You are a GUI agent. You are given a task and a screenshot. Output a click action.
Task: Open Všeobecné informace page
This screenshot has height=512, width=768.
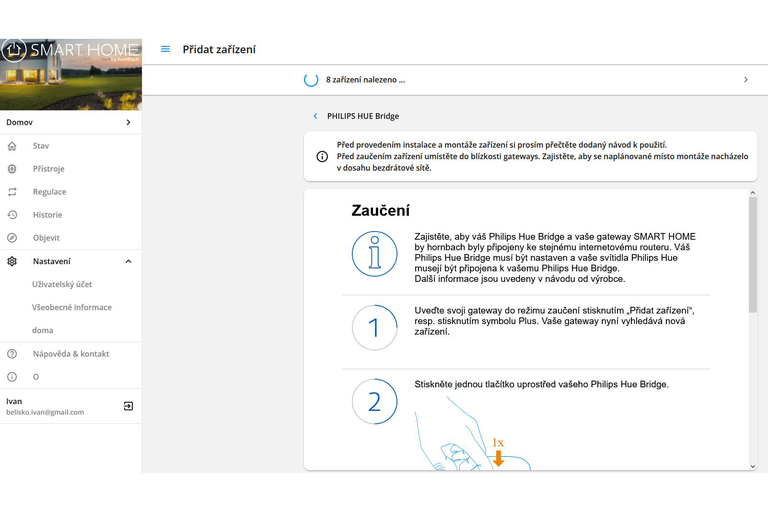tap(72, 308)
